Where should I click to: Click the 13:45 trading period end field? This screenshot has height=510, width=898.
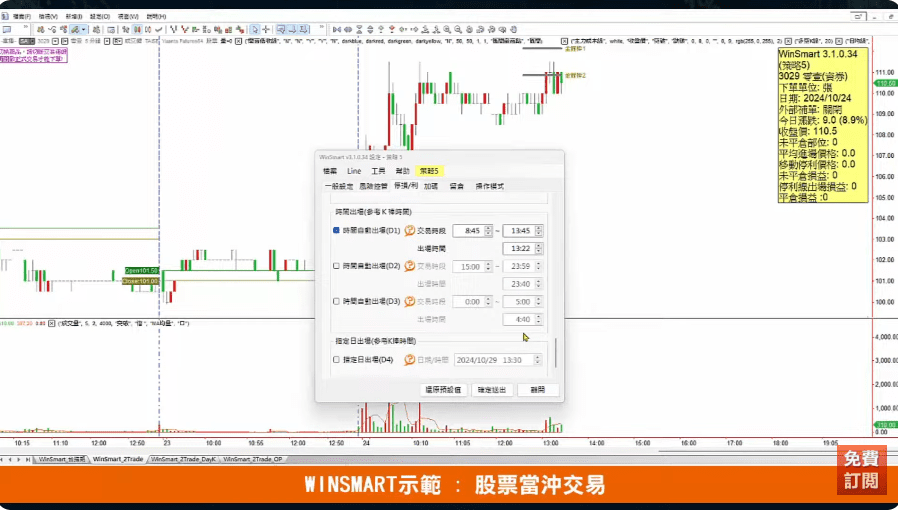pos(523,231)
